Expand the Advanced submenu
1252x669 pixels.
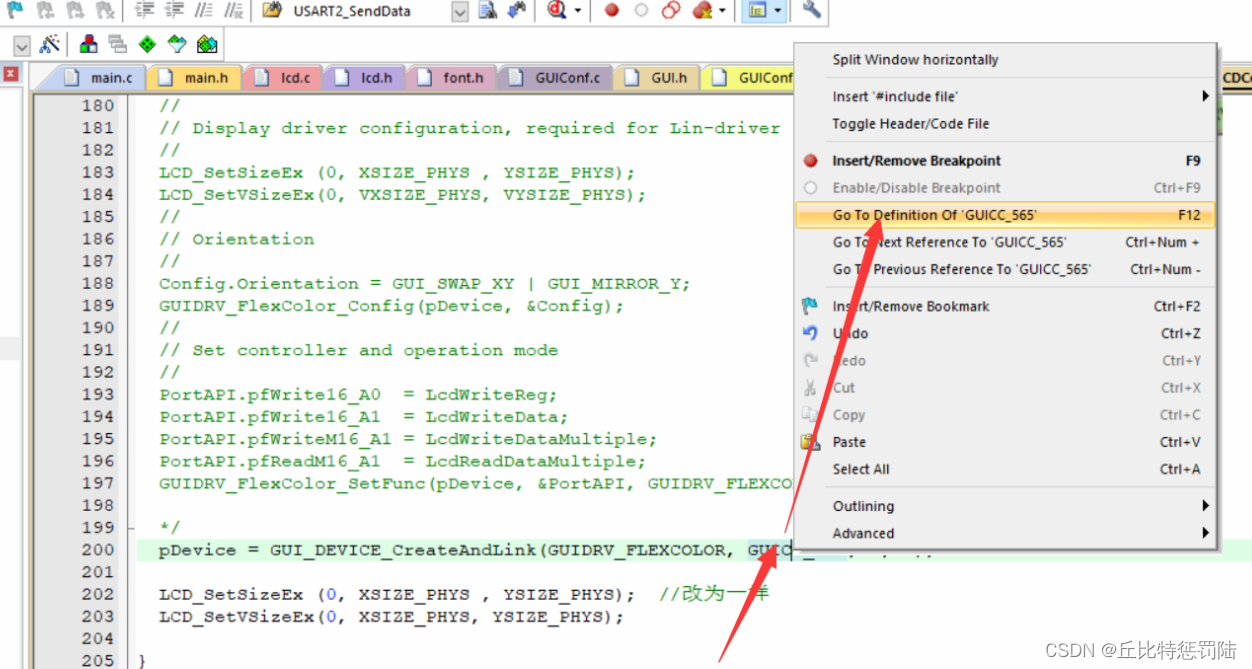(1205, 533)
